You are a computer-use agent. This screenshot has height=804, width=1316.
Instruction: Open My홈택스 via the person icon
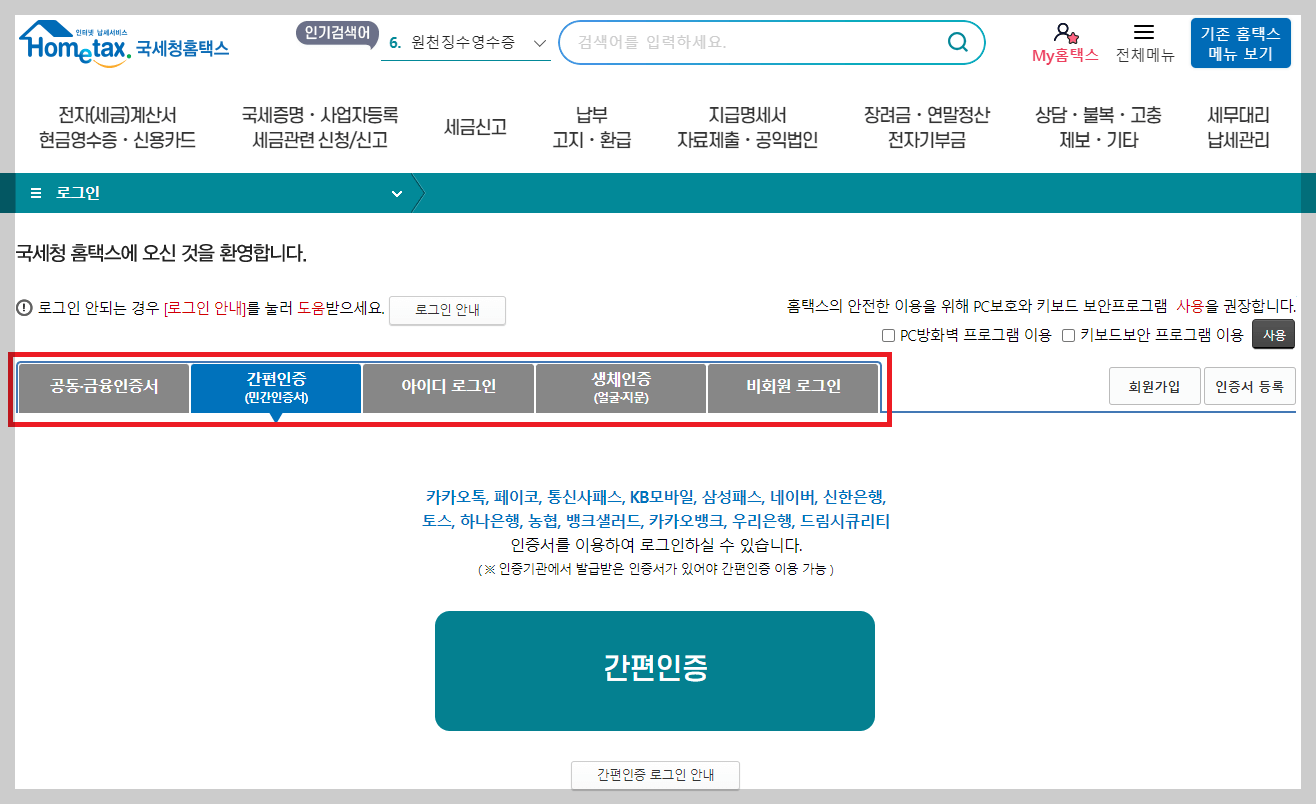coord(1063,33)
